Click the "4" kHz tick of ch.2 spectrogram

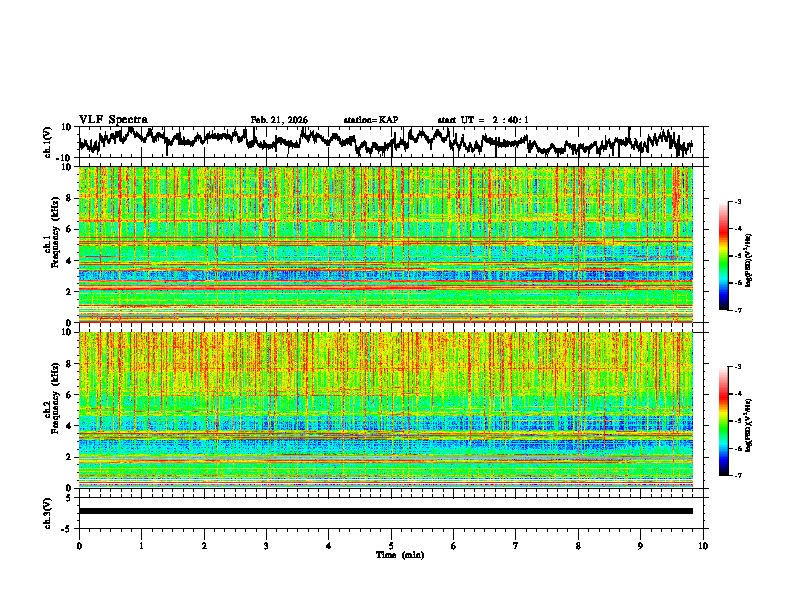coord(69,426)
